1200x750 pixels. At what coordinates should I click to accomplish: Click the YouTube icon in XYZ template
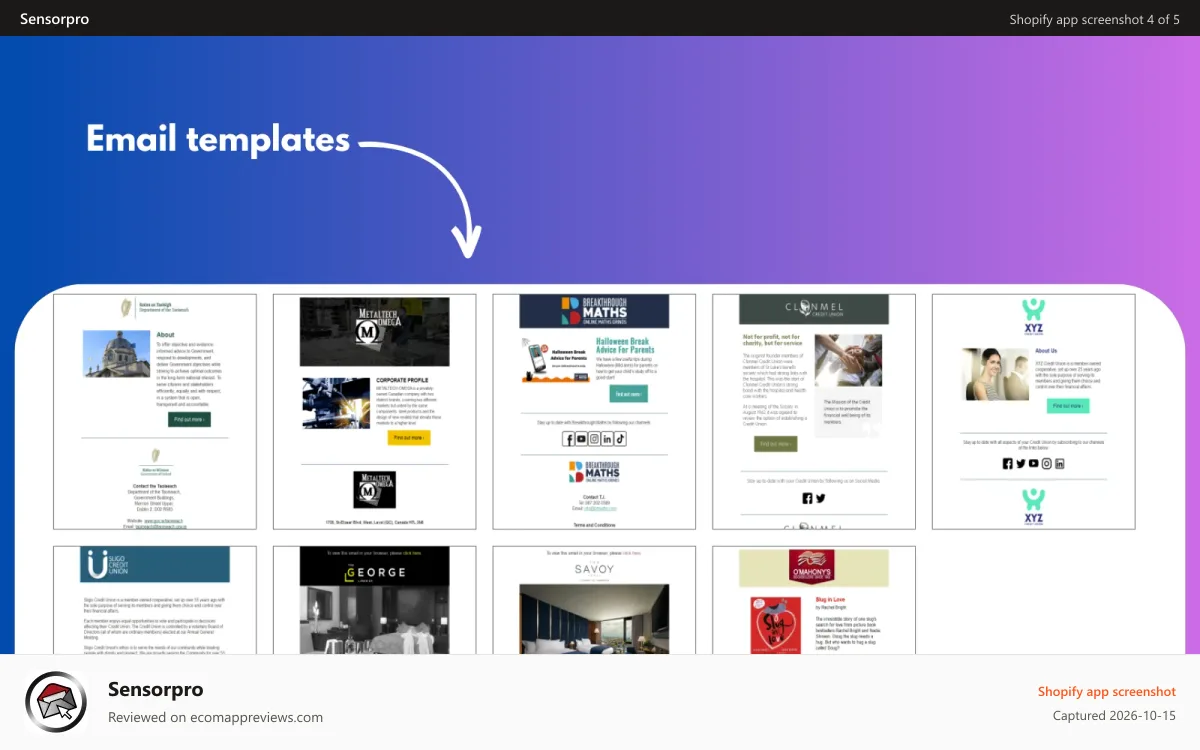point(1034,464)
